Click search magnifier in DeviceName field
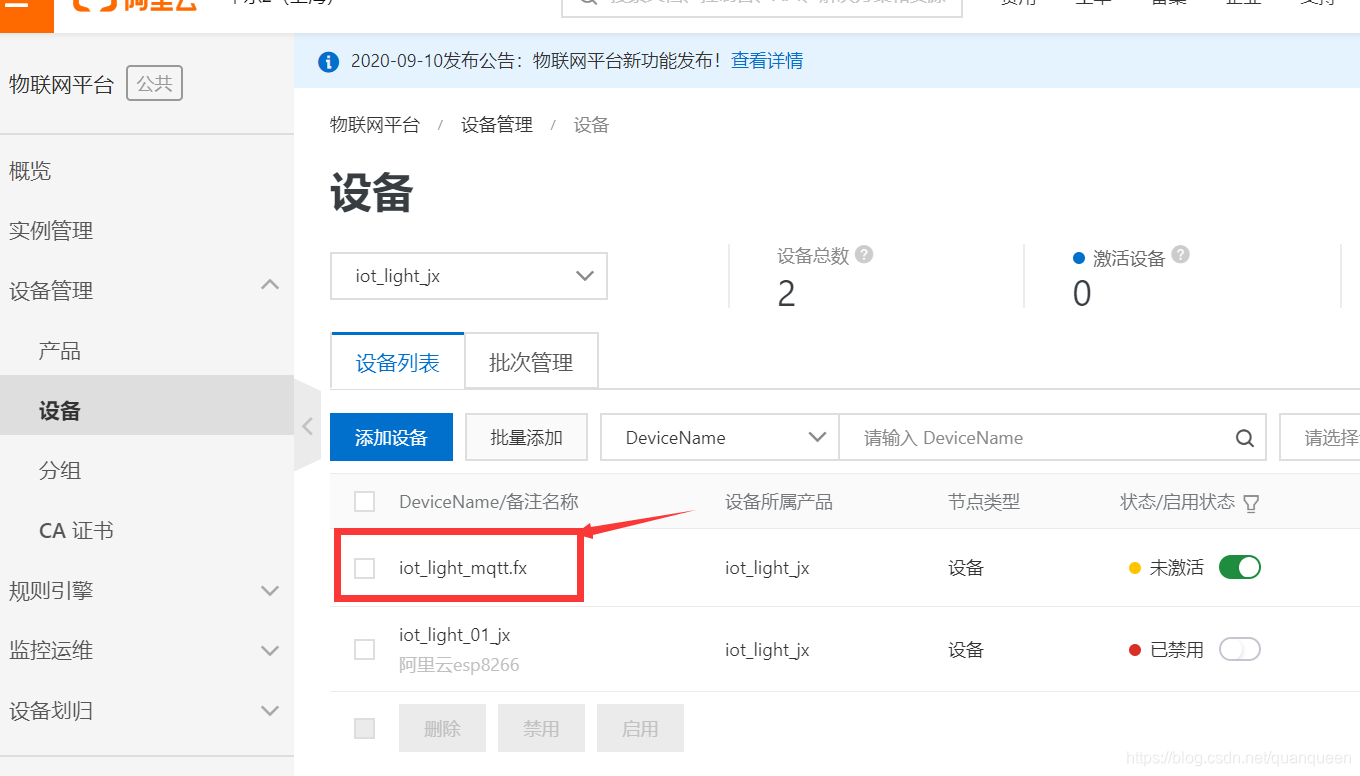This screenshot has width=1360, height=776. [x=1245, y=438]
